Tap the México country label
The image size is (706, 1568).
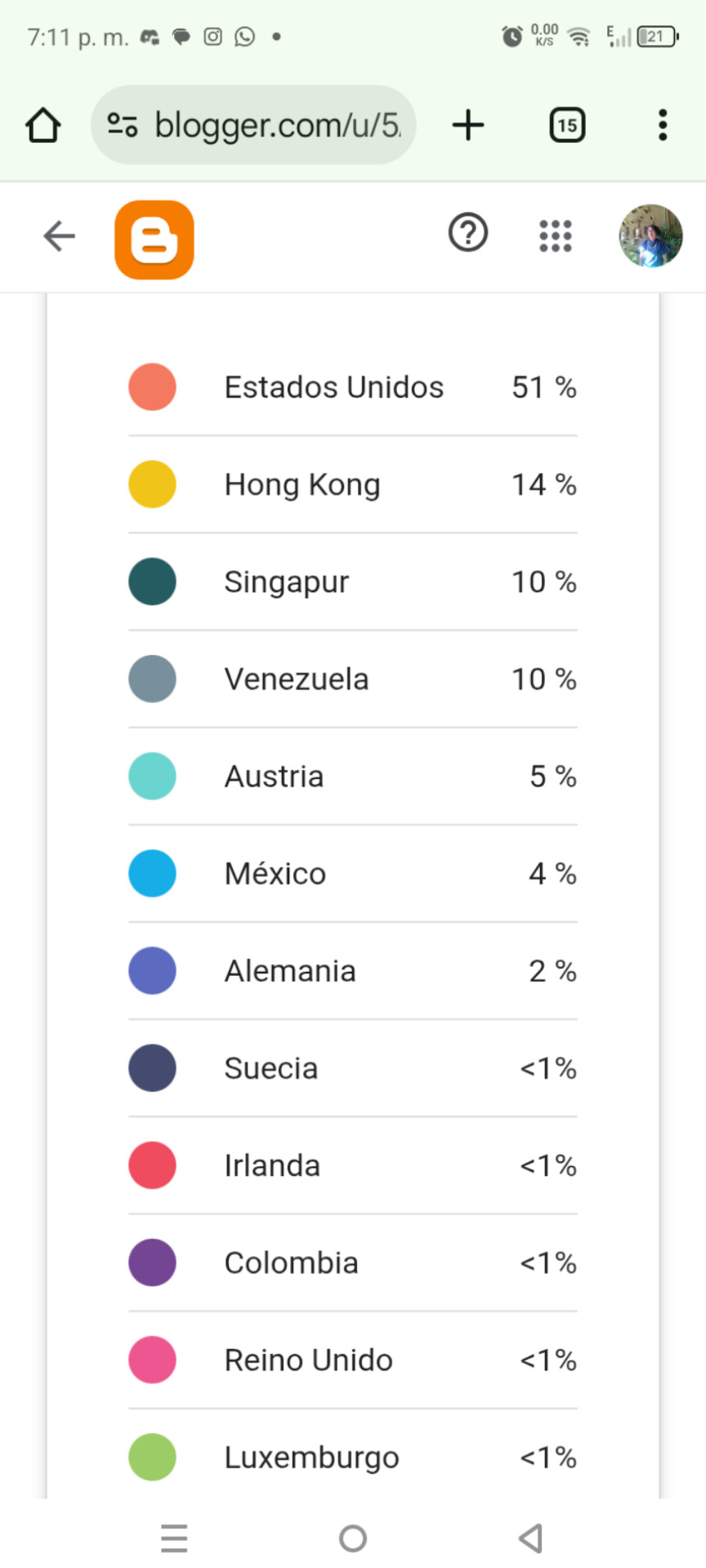(275, 874)
